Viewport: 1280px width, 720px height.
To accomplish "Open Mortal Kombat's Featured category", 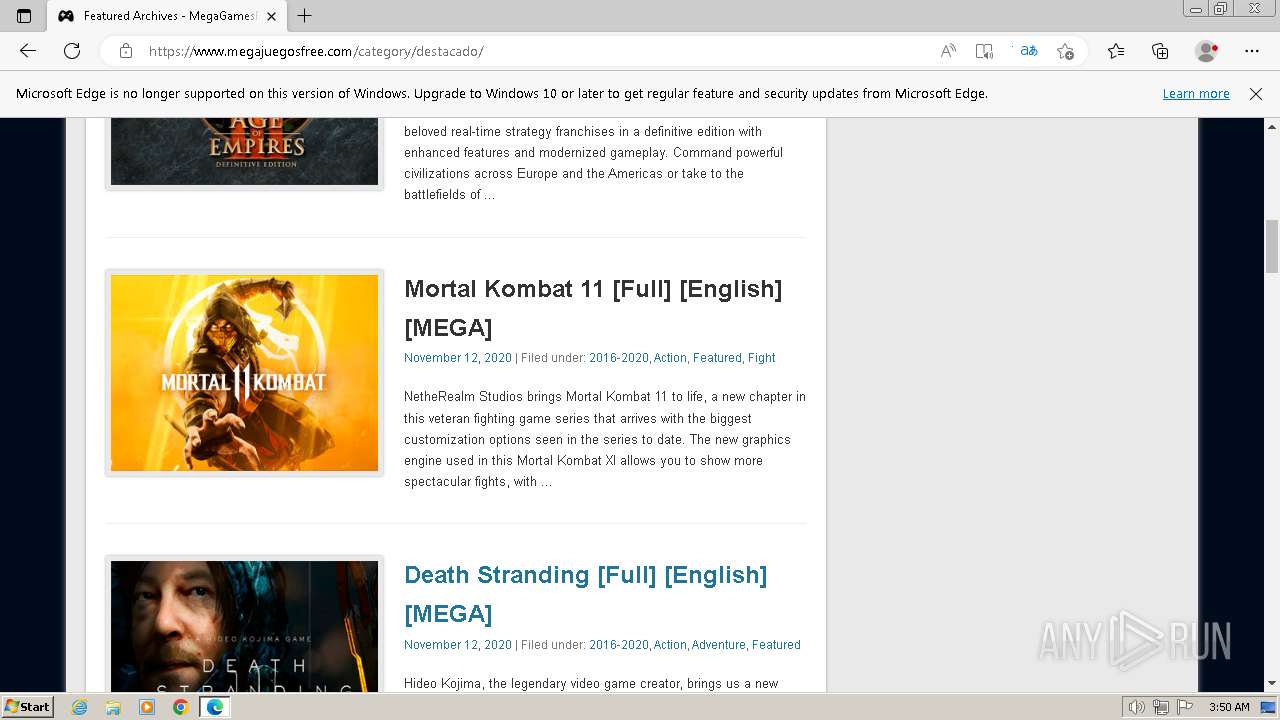I will pyautogui.click(x=717, y=358).
